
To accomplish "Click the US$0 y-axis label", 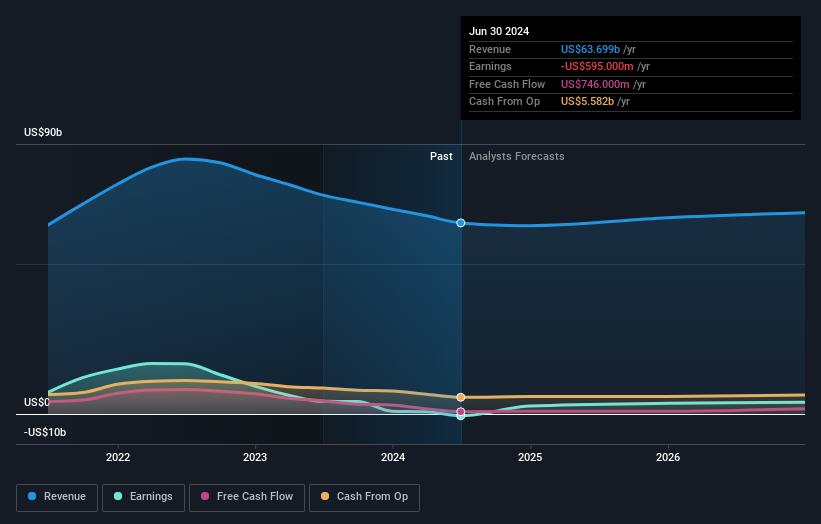I will click(37, 402).
